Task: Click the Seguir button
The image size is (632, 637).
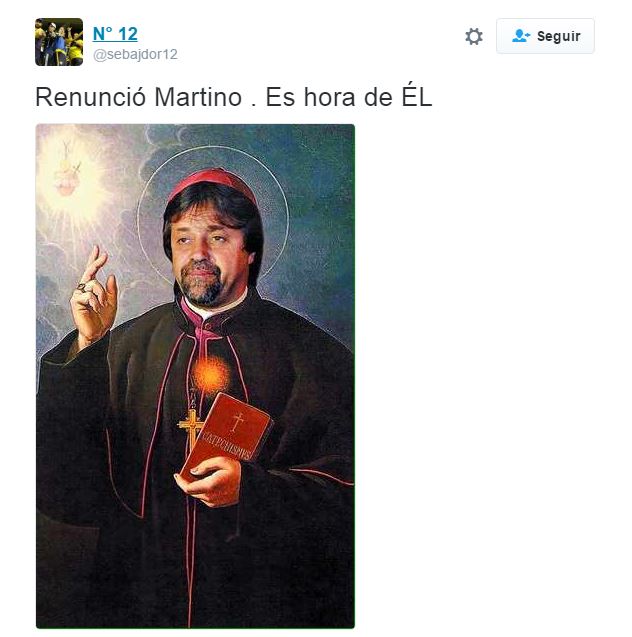Action: tap(545, 36)
